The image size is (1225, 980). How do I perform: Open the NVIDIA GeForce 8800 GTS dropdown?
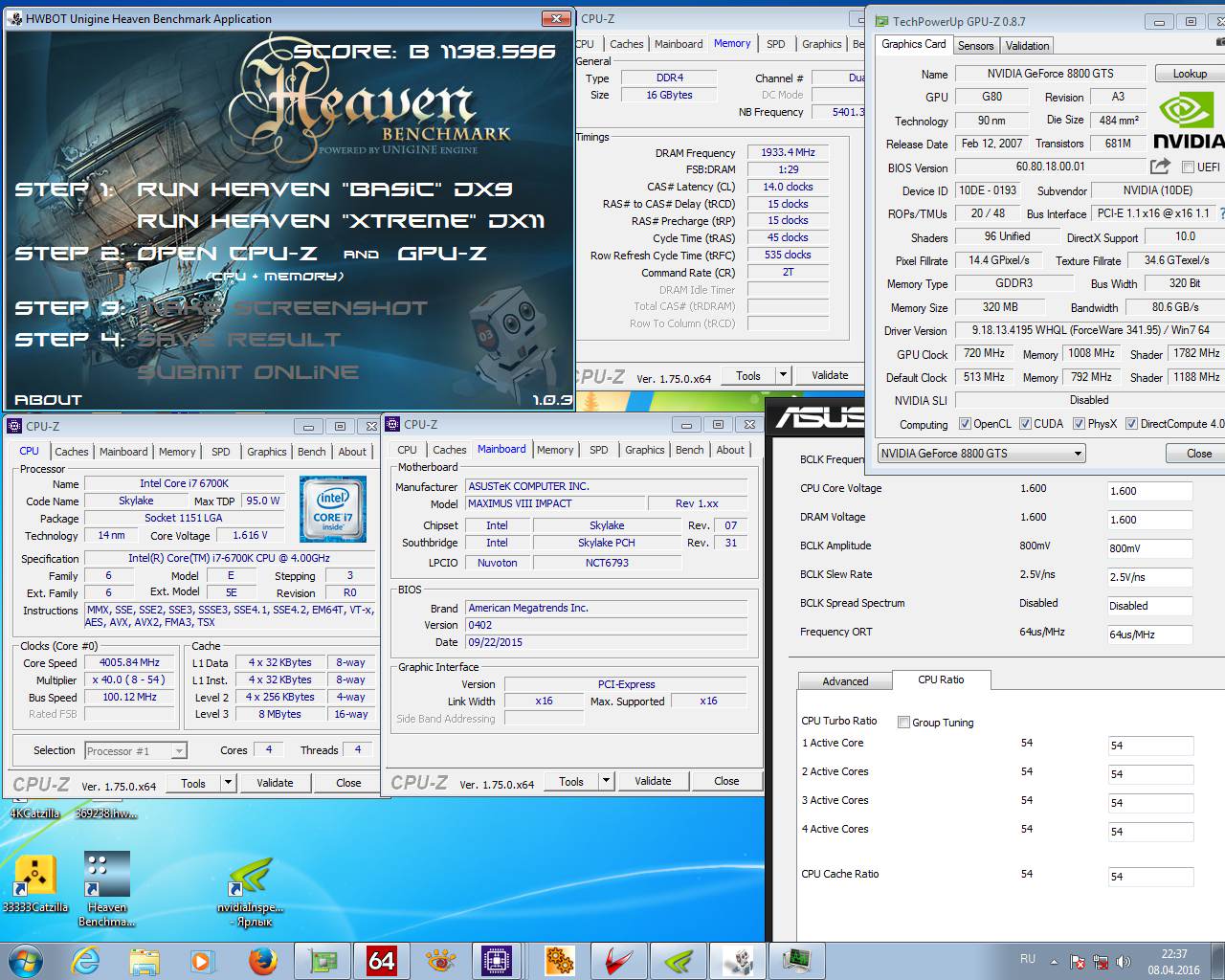tap(981, 454)
